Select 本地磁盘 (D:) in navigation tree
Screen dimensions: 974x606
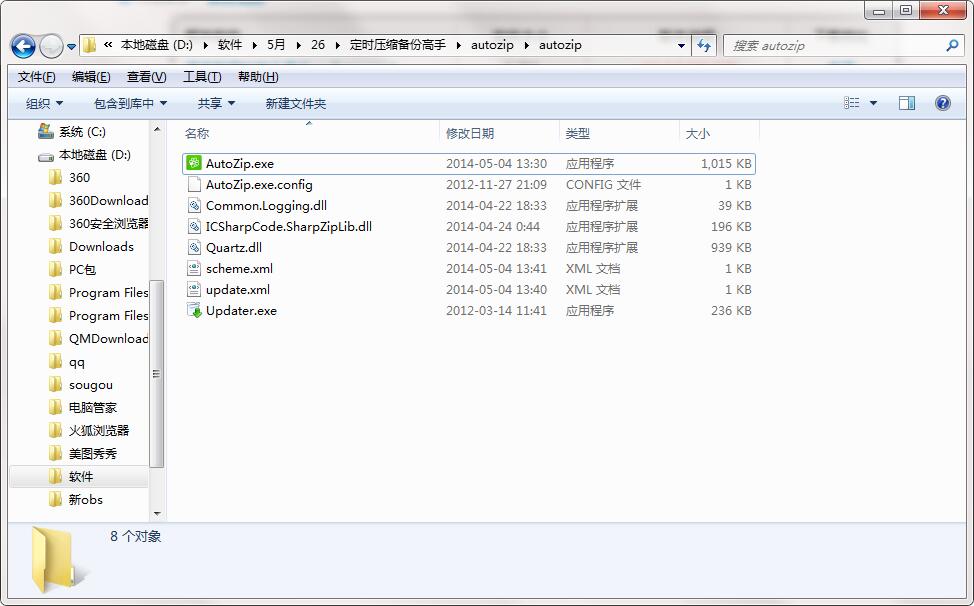(84, 155)
